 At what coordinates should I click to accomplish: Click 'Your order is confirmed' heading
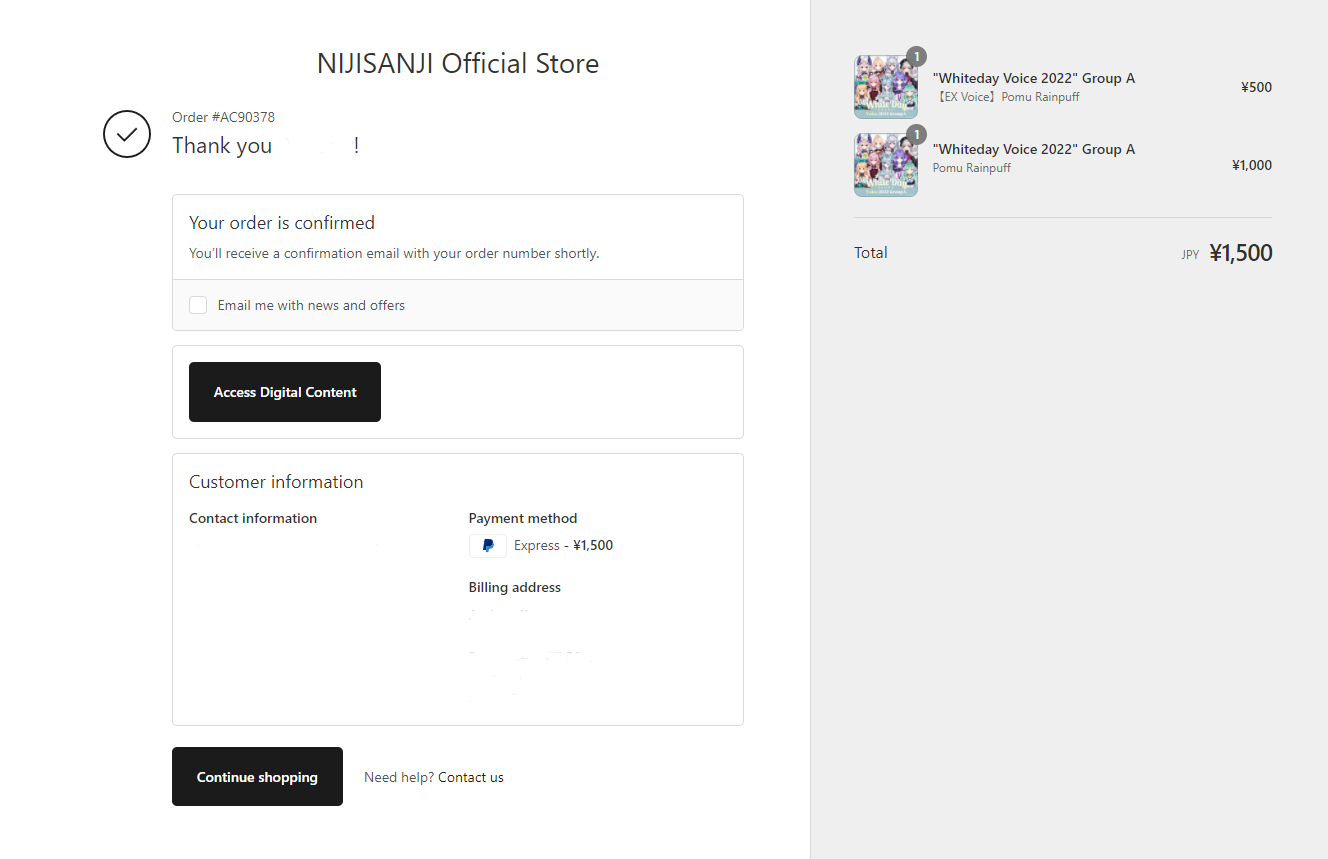[282, 223]
